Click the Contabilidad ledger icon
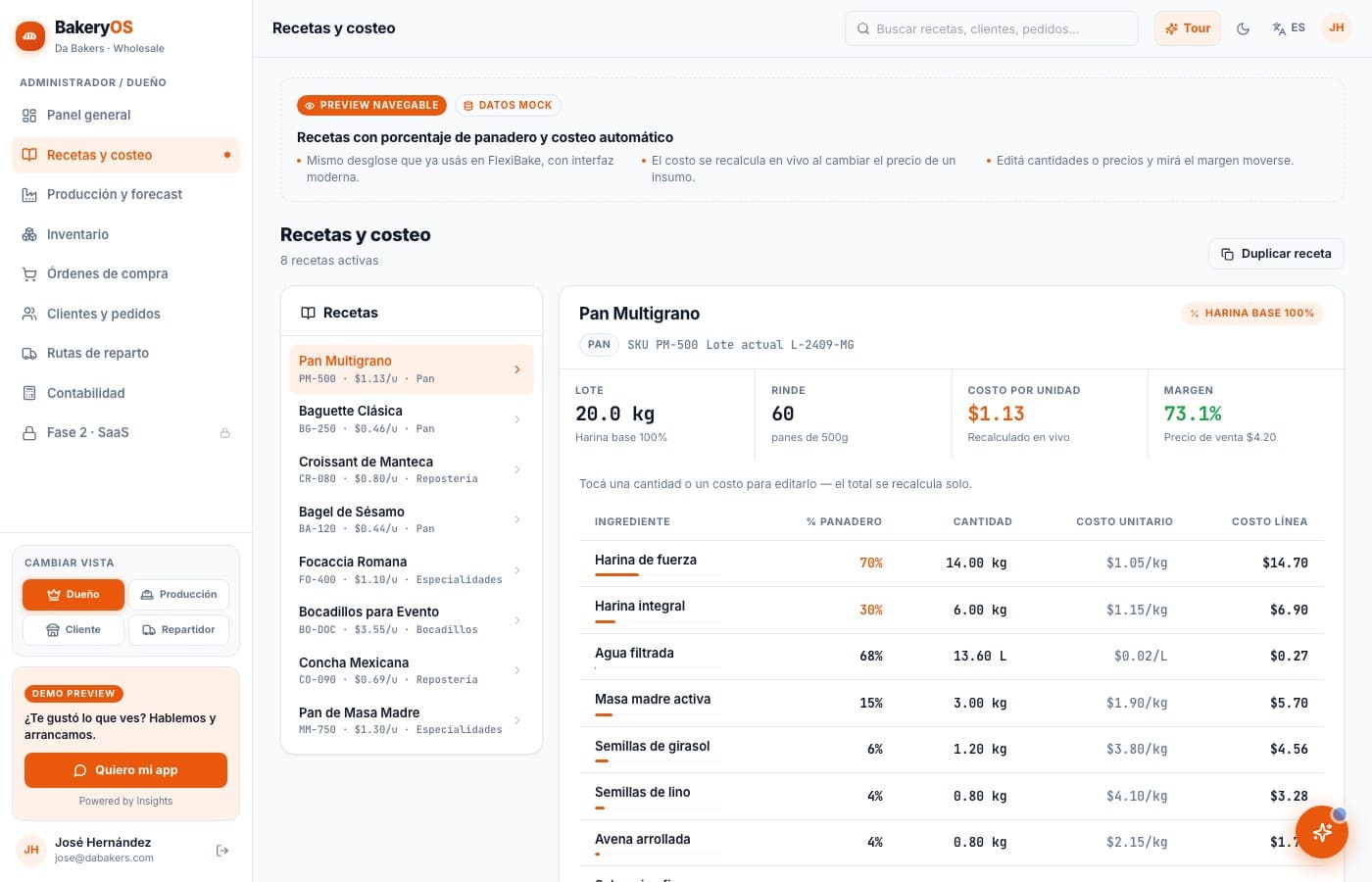This screenshot has width=1372, height=882. 29,393
